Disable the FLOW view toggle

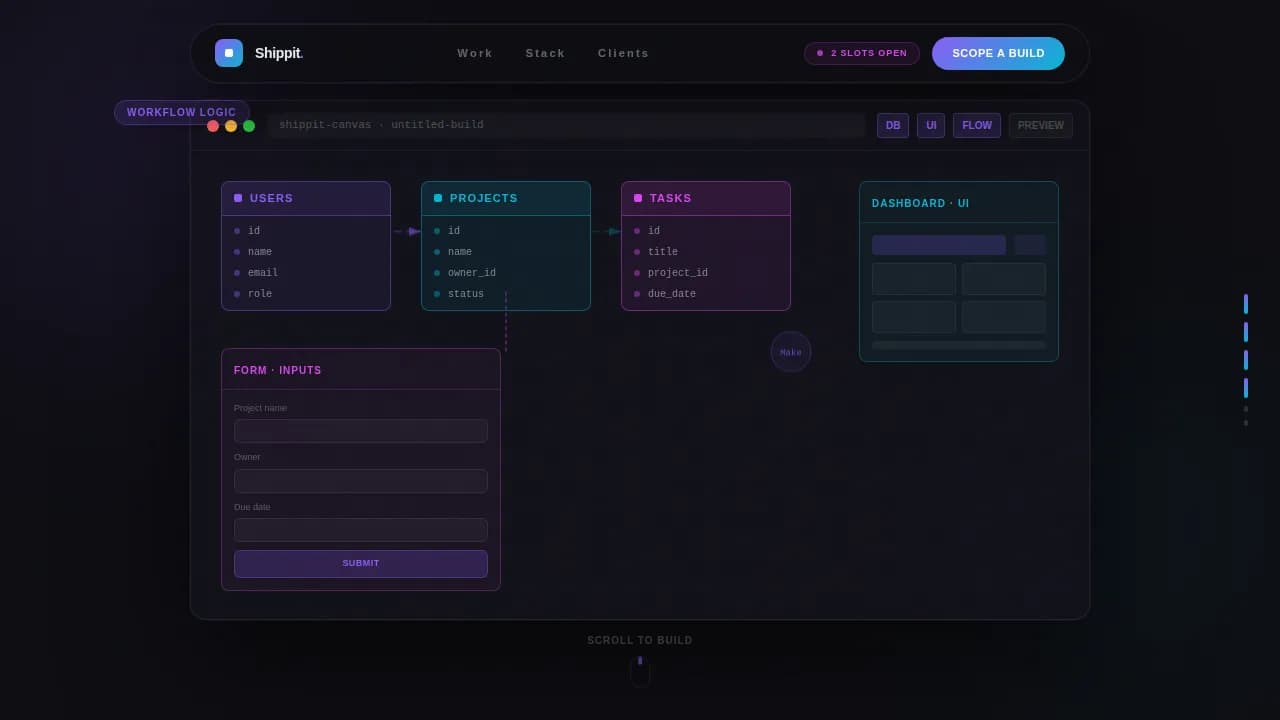[x=976, y=125]
